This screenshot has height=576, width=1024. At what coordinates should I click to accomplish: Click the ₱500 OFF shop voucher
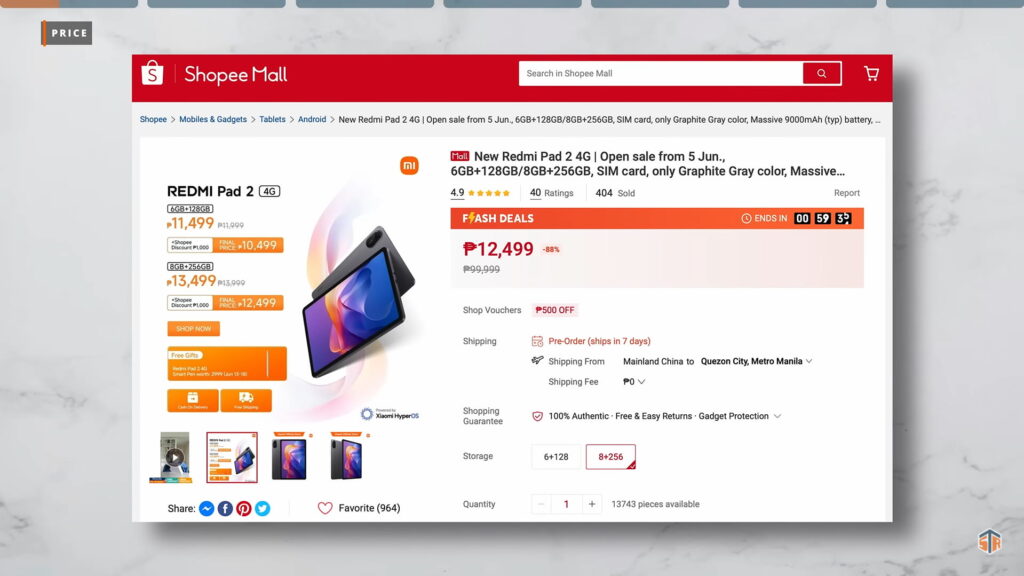click(x=554, y=310)
